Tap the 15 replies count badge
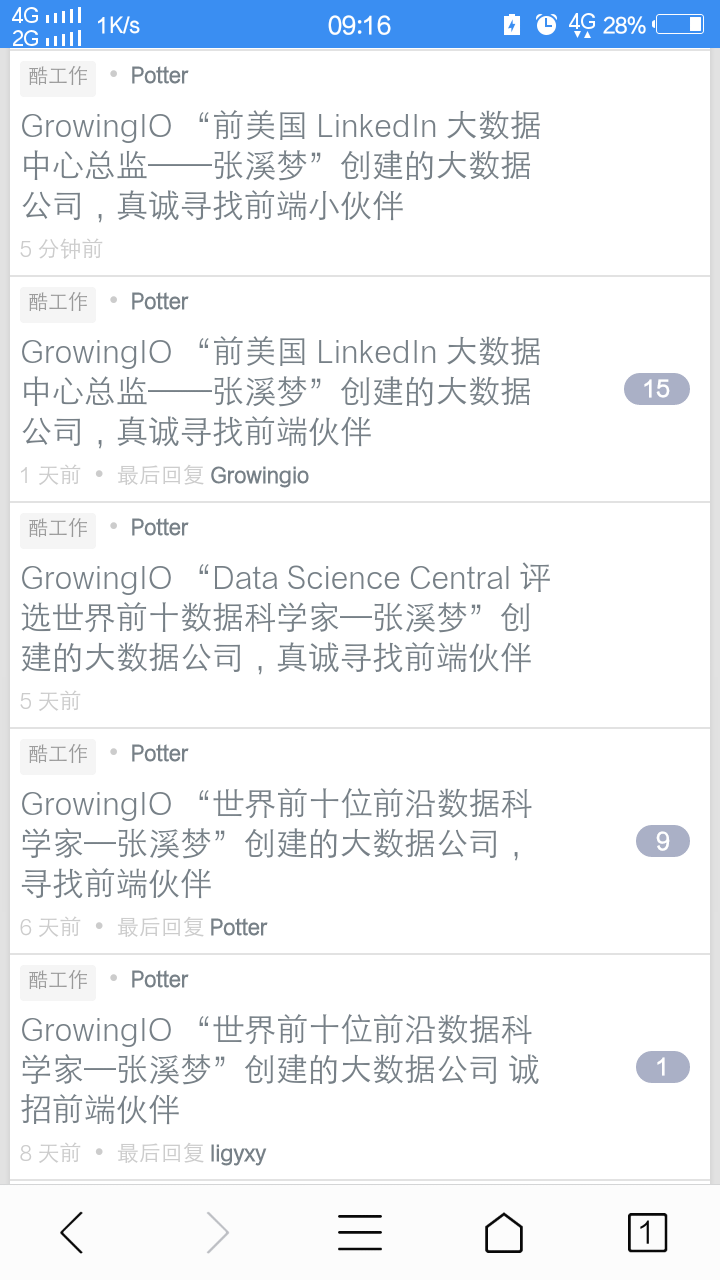 coord(656,389)
